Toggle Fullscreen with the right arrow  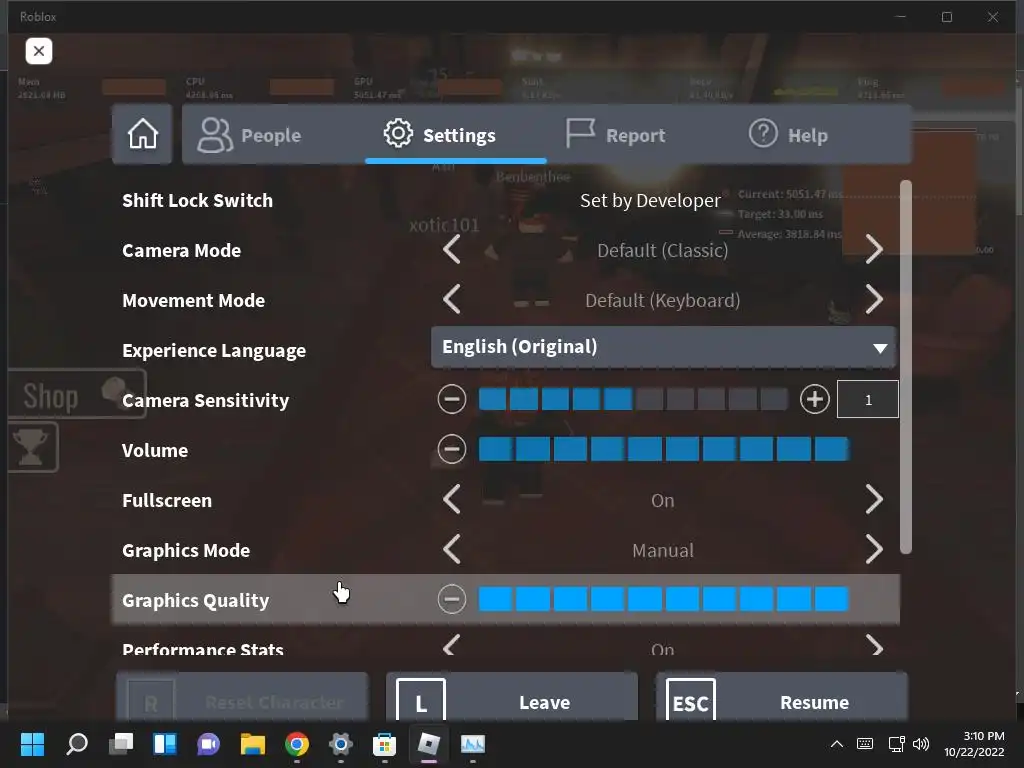874,500
